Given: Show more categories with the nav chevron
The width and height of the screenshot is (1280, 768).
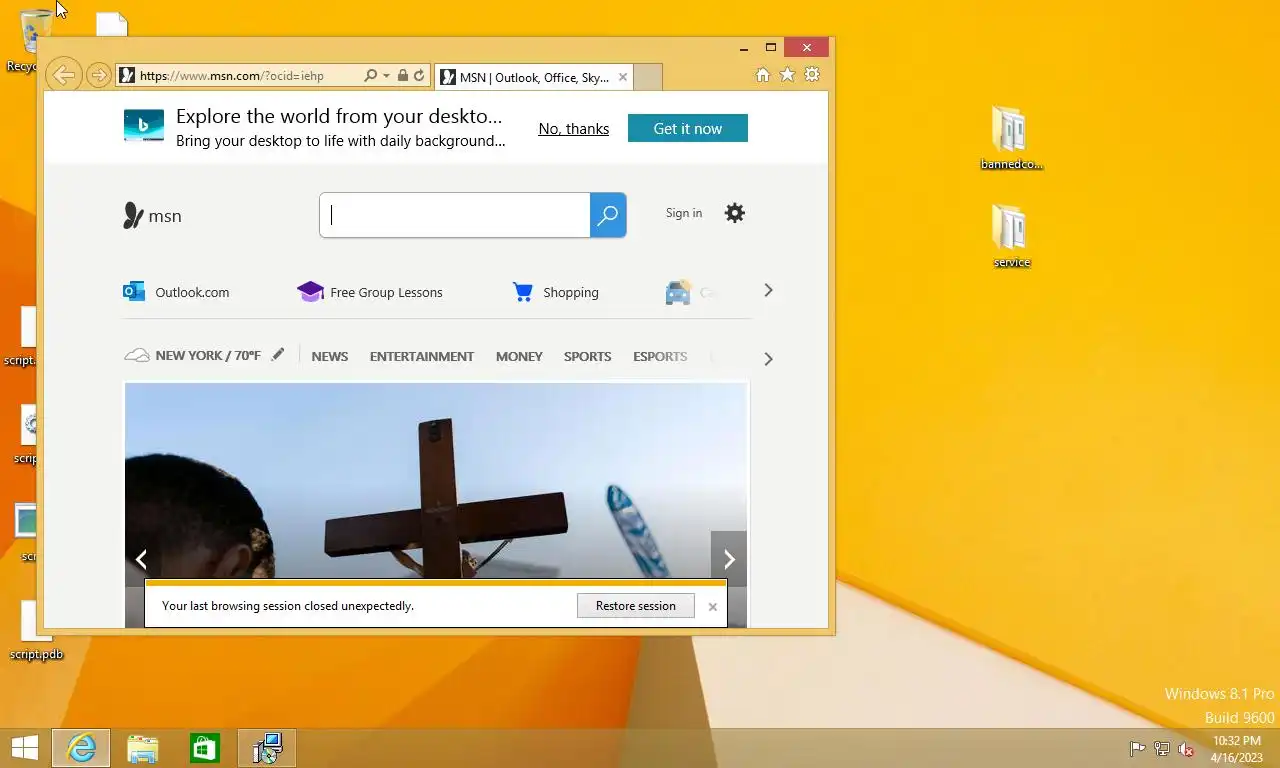Looking at the screenshot, I should coord(768,358).
